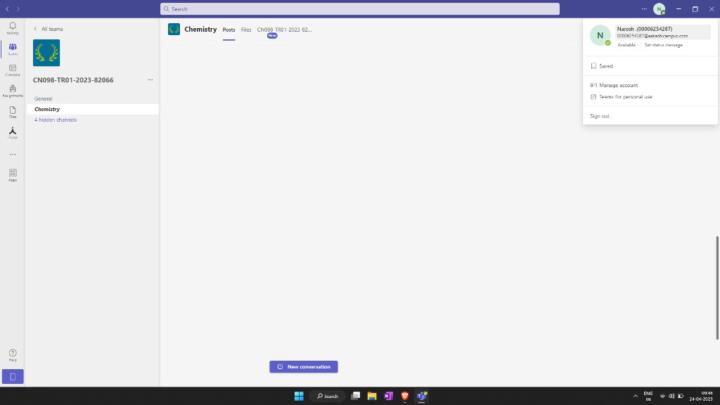
Task: Click the Teams taskbar icon
Action: 422,396
